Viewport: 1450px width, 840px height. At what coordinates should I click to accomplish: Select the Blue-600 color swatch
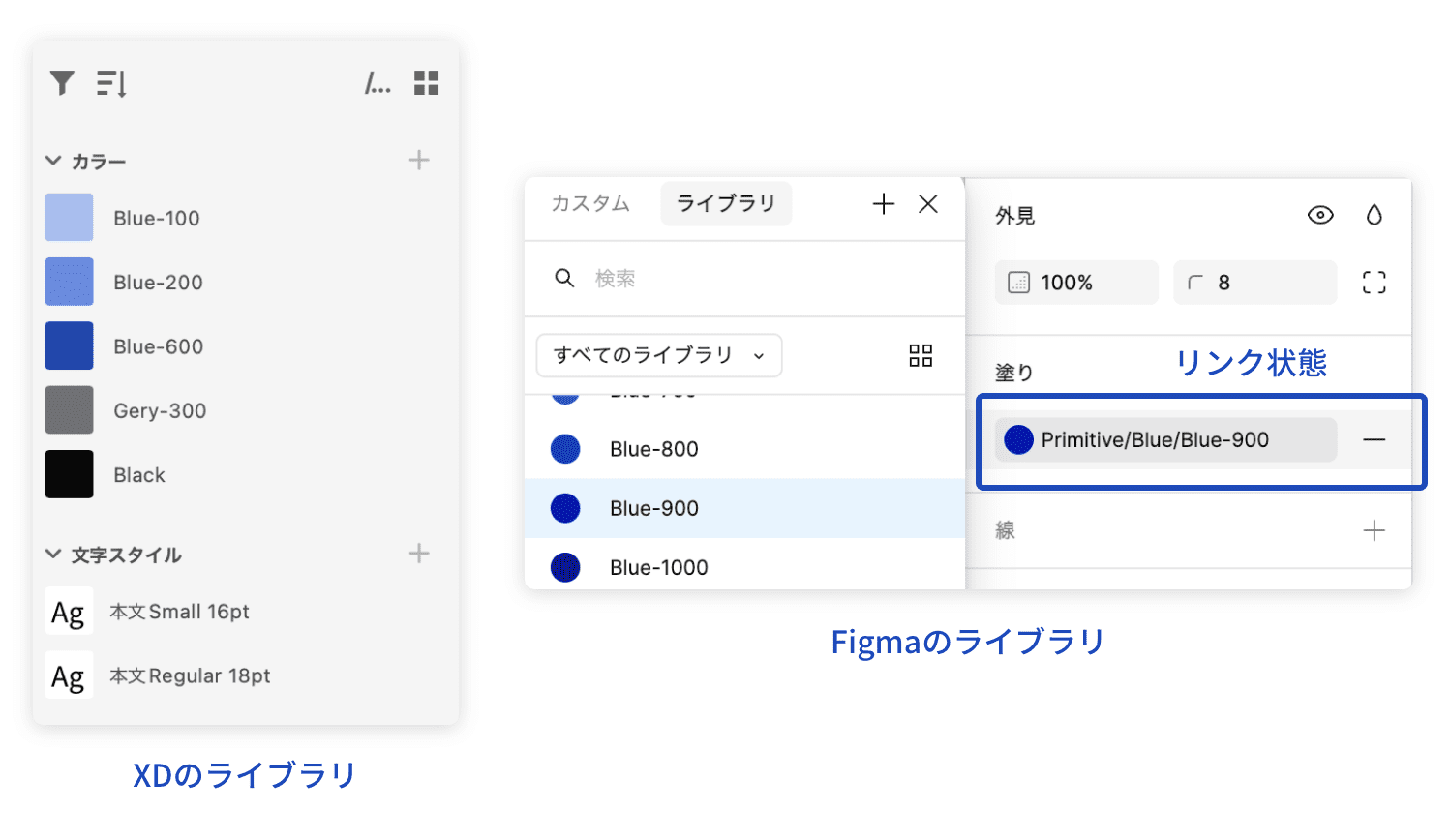pos(70,346)
